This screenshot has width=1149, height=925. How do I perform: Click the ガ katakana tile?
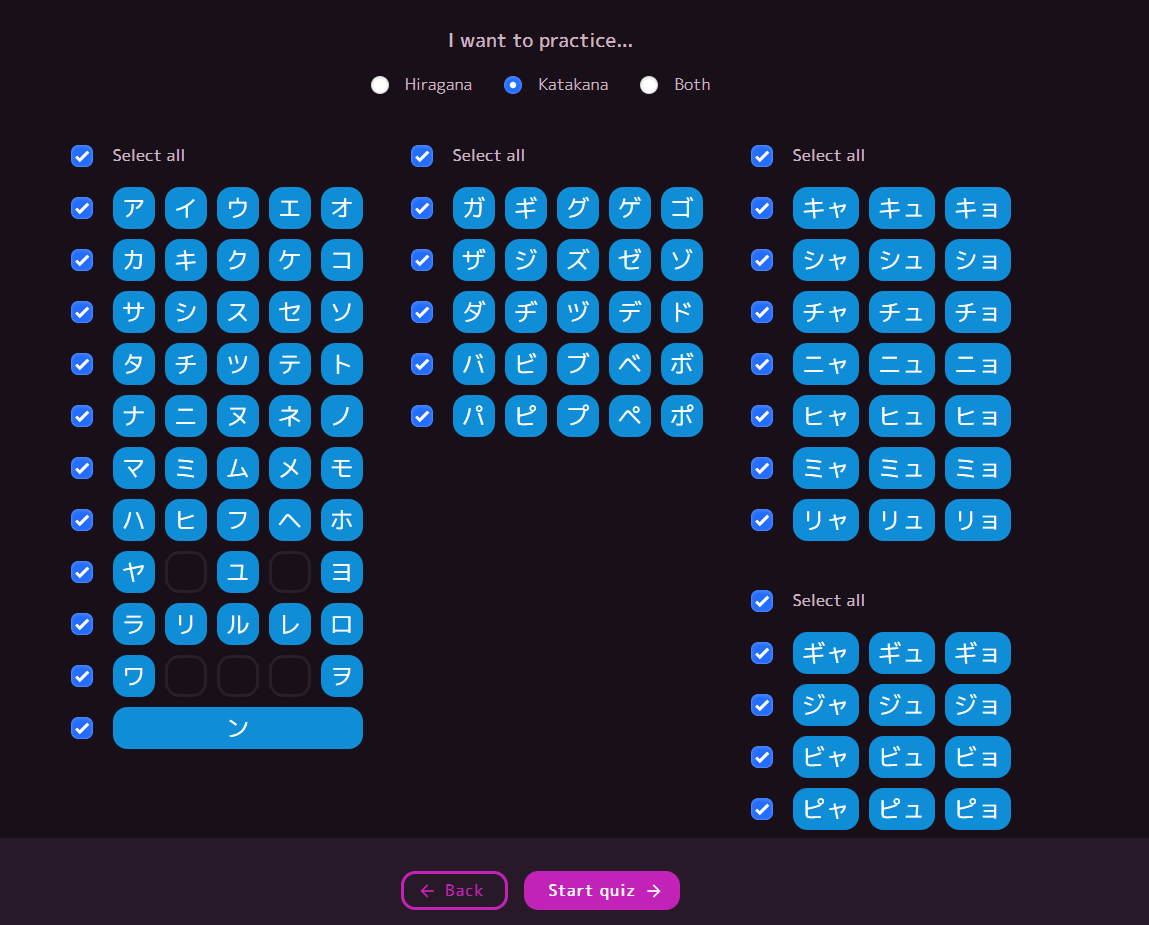click(x=474, y=208)
